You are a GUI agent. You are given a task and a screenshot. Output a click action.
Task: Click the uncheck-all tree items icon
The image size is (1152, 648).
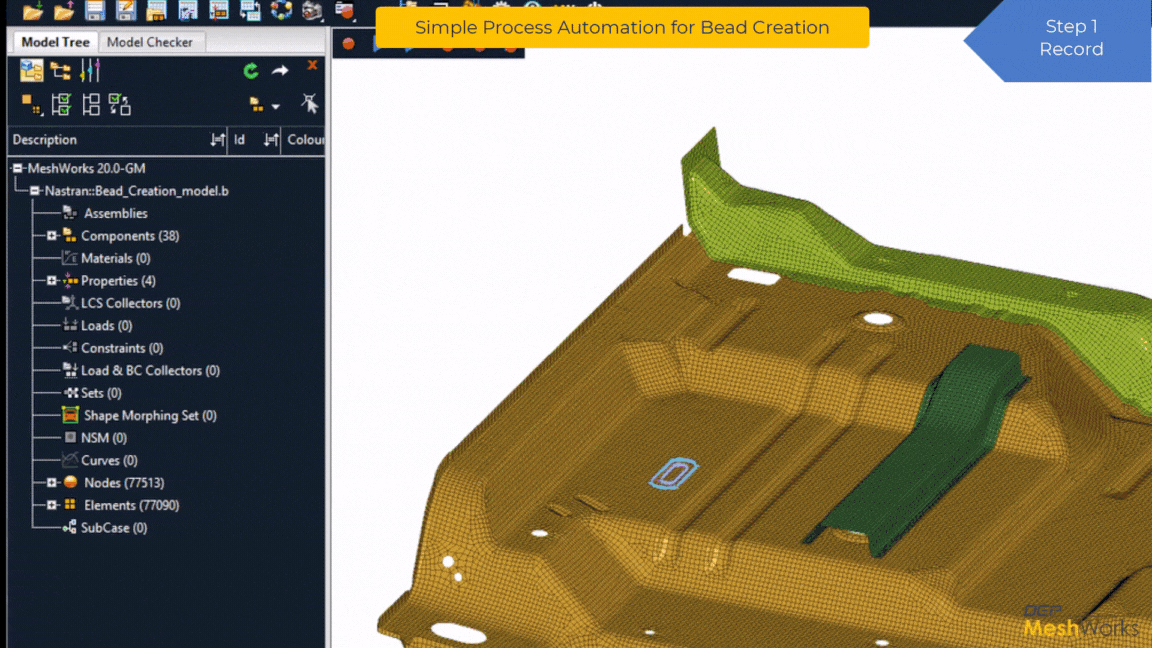coord(91,104)
